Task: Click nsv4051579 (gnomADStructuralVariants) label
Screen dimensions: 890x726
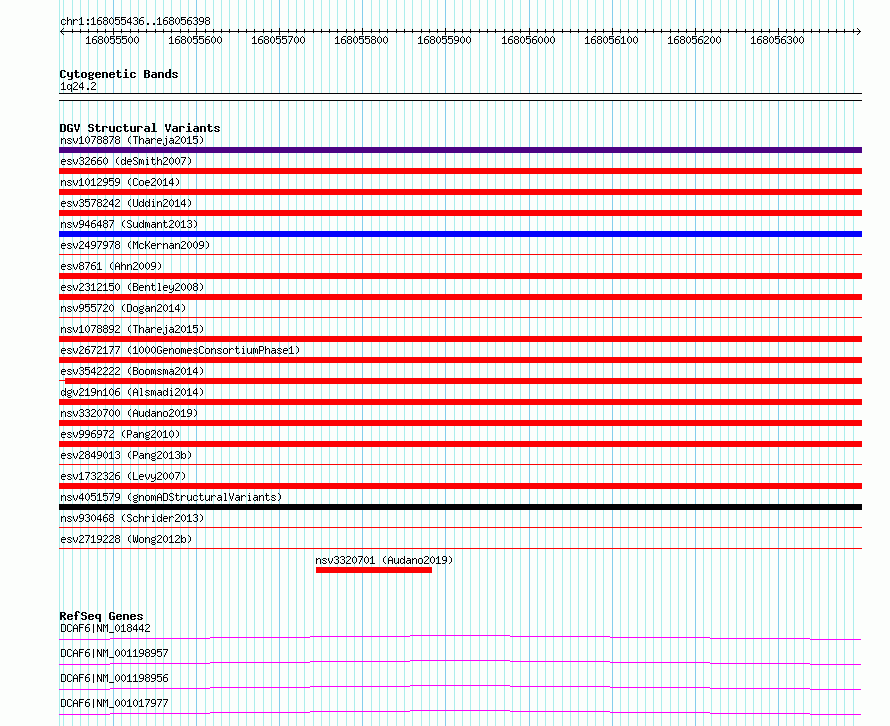Action: (171, 497)
